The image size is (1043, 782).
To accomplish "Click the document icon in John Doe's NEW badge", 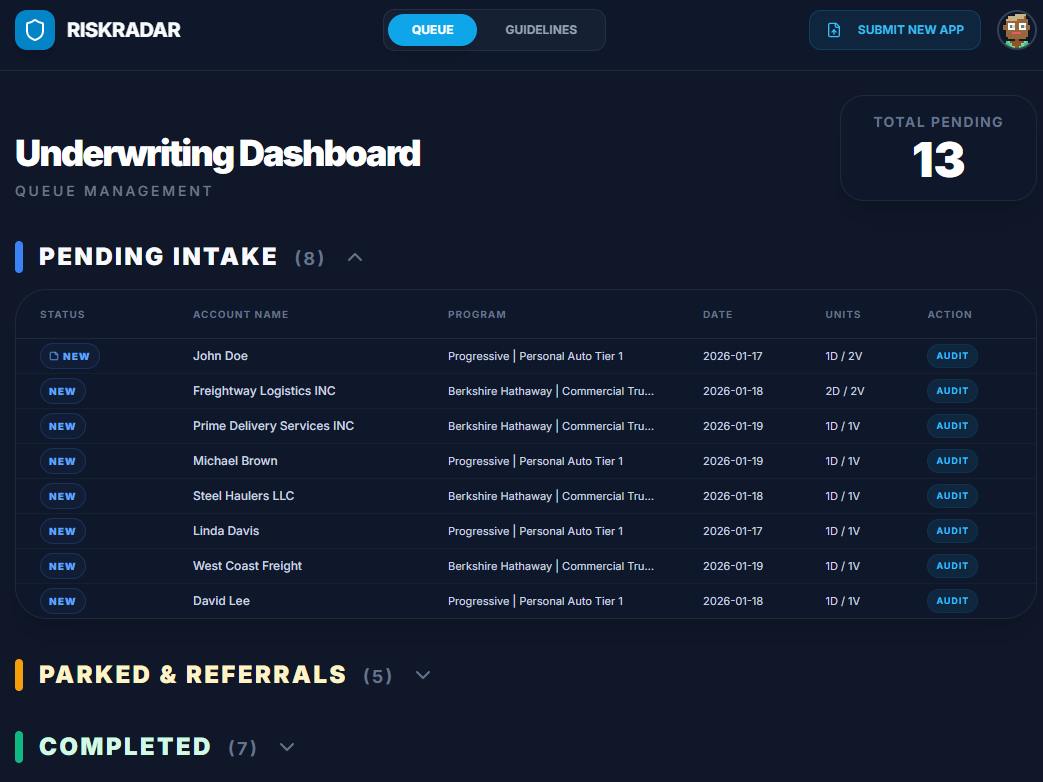I will click(54, 356).
